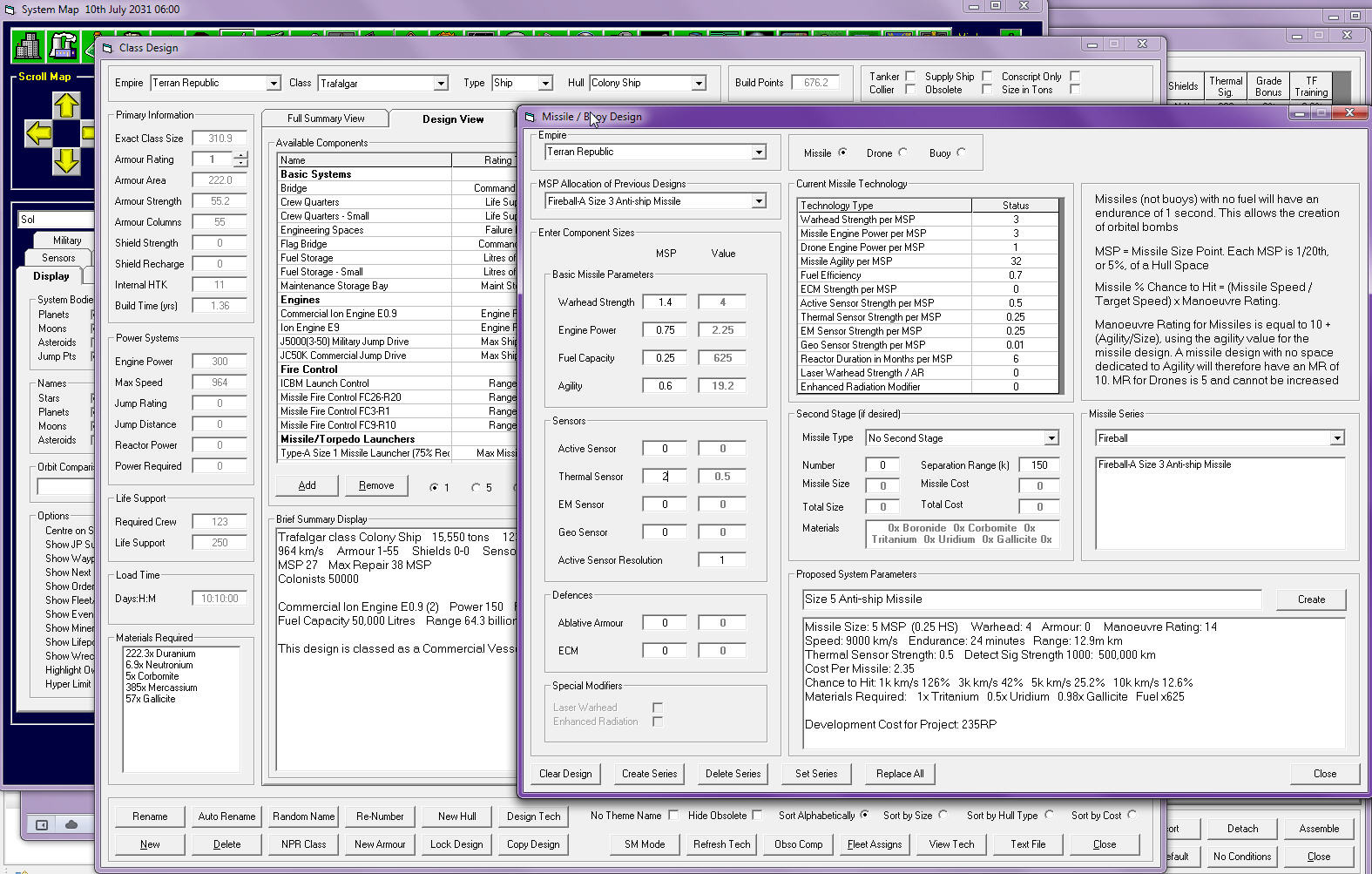The width and height of the screenshot is (1372, 874).
Task: Click the Warhead Strength MSP field
Action: 665,302
